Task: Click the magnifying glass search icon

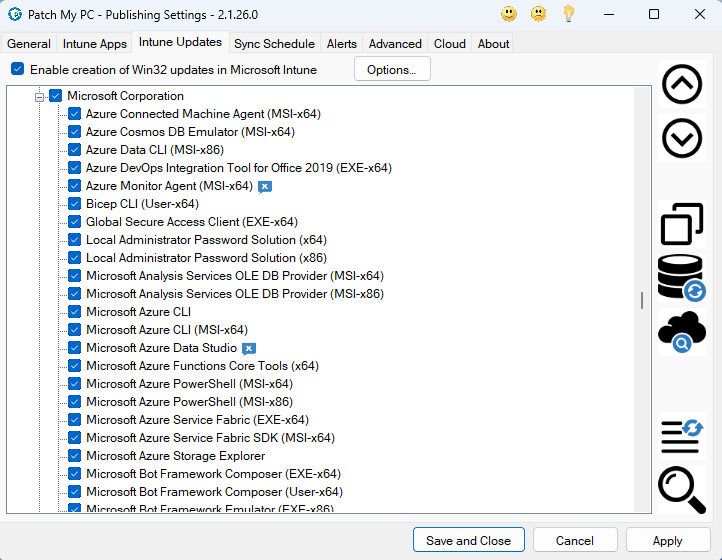Action: (681, 490)
